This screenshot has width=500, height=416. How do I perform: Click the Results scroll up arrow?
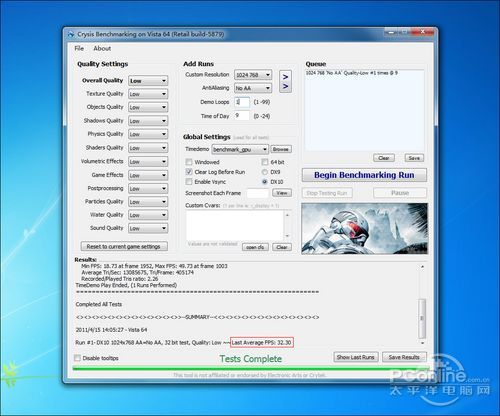(422, 267)
